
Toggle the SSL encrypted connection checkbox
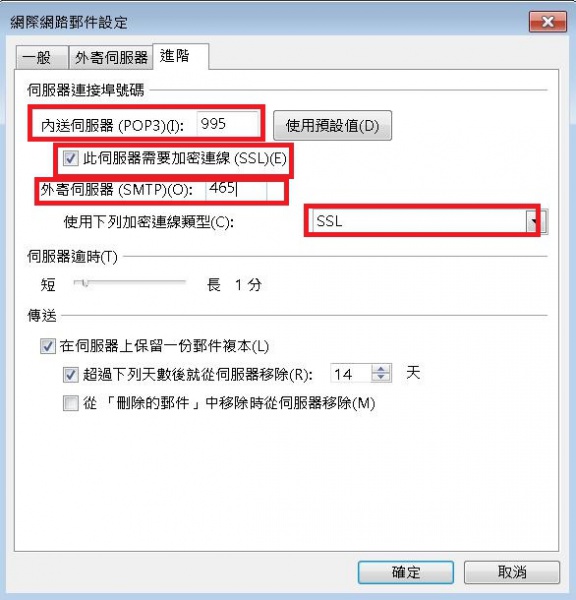pyautogui.click(x=71, y=158)
